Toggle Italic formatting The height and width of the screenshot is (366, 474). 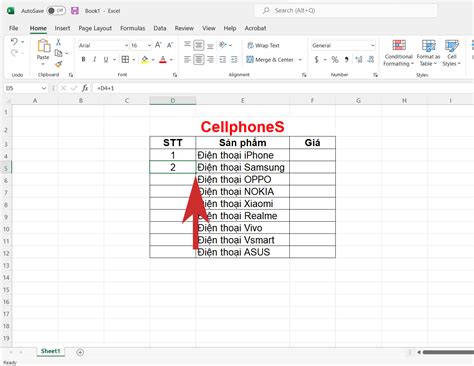pyautogui.click(x=95, y=59)
